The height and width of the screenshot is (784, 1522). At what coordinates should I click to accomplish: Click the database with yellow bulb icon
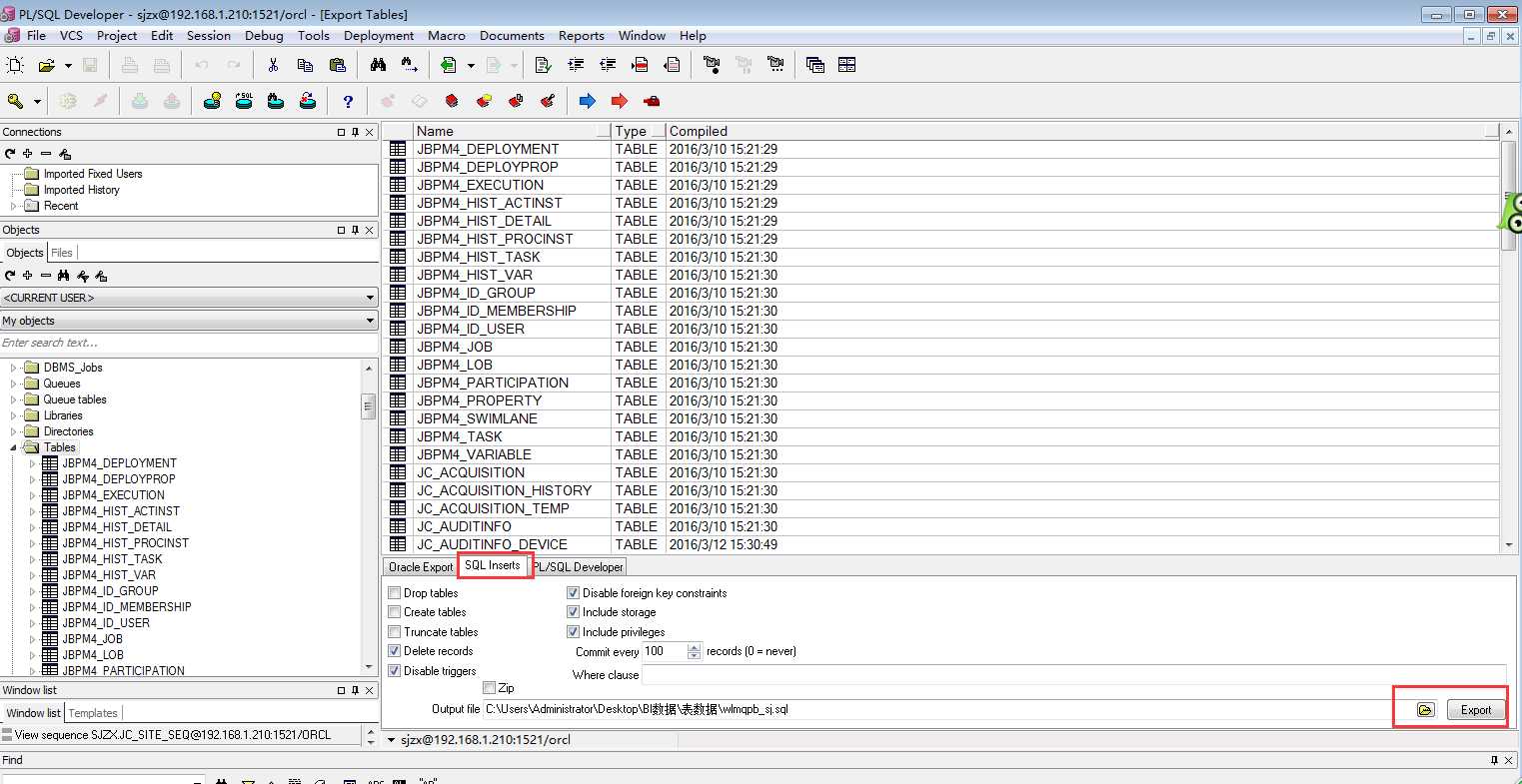pyautogui.click(x=212, y=101)
